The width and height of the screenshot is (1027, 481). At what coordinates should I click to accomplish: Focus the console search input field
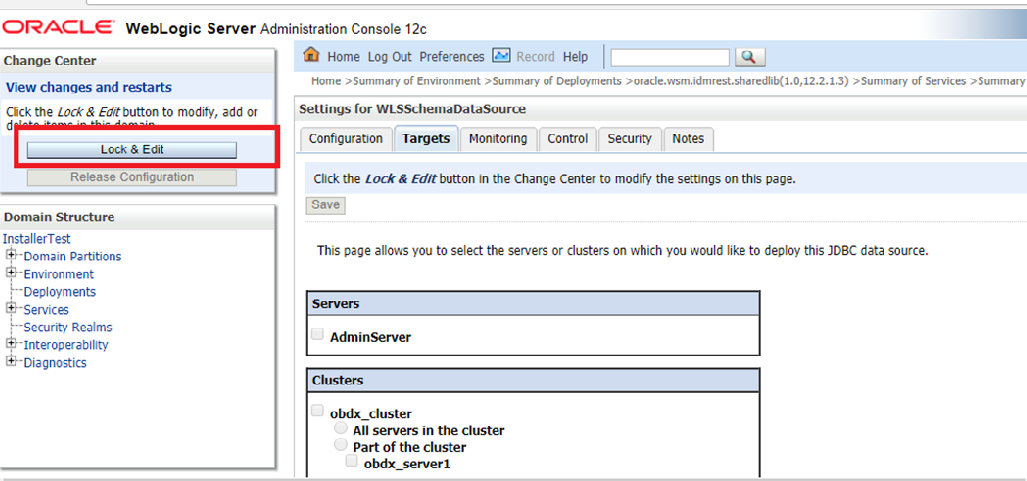pyautogui.click(x=669, y=58)
